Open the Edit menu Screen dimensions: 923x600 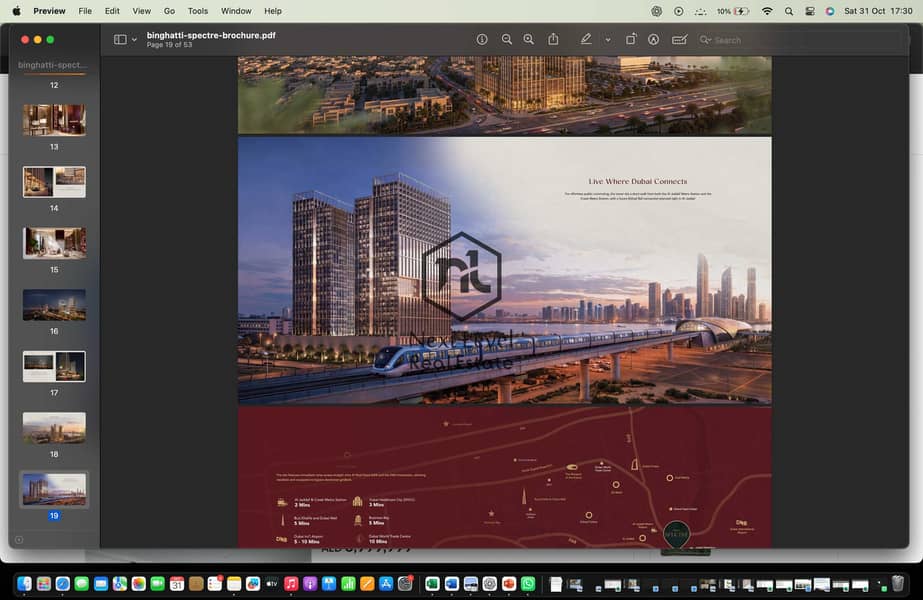(112, 11)
